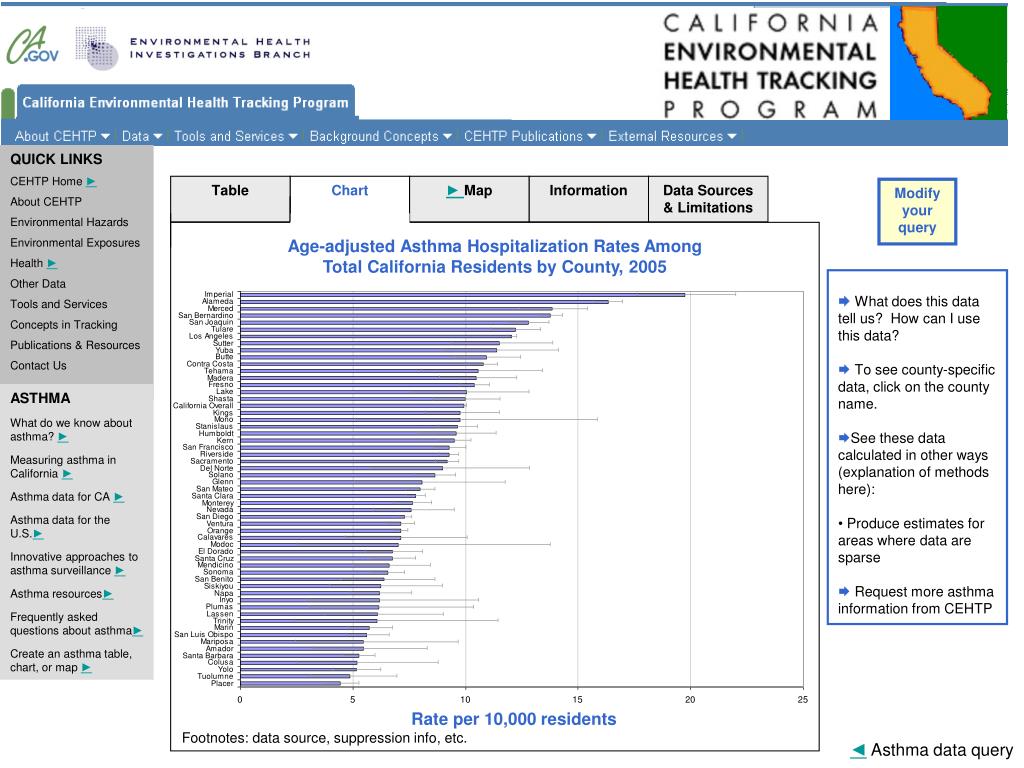Expand the Data dropdown menu
The width and height of the screenshot is (1024, 768).
pyautogui.click(x=142, y=136)
